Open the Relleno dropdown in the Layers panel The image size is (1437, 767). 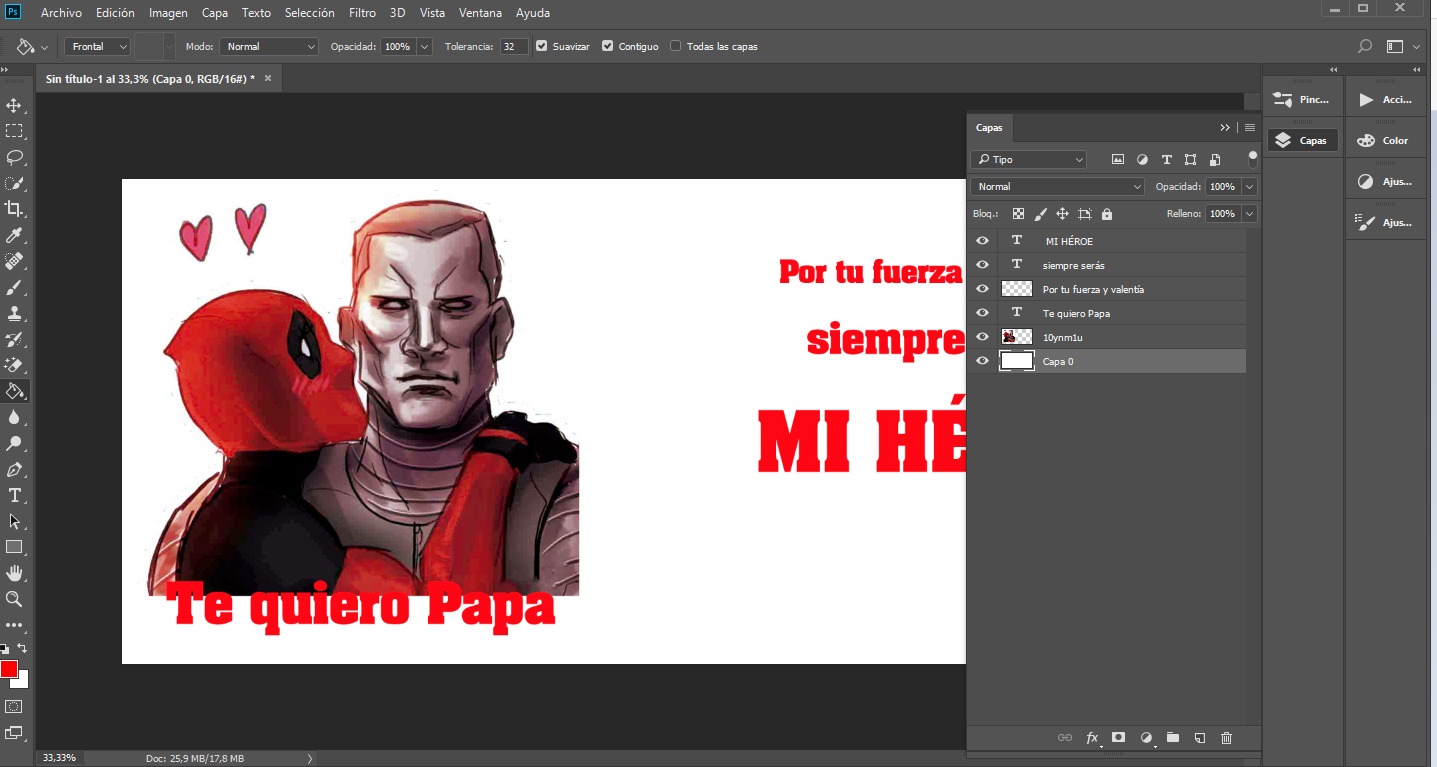click(1249, 213)
